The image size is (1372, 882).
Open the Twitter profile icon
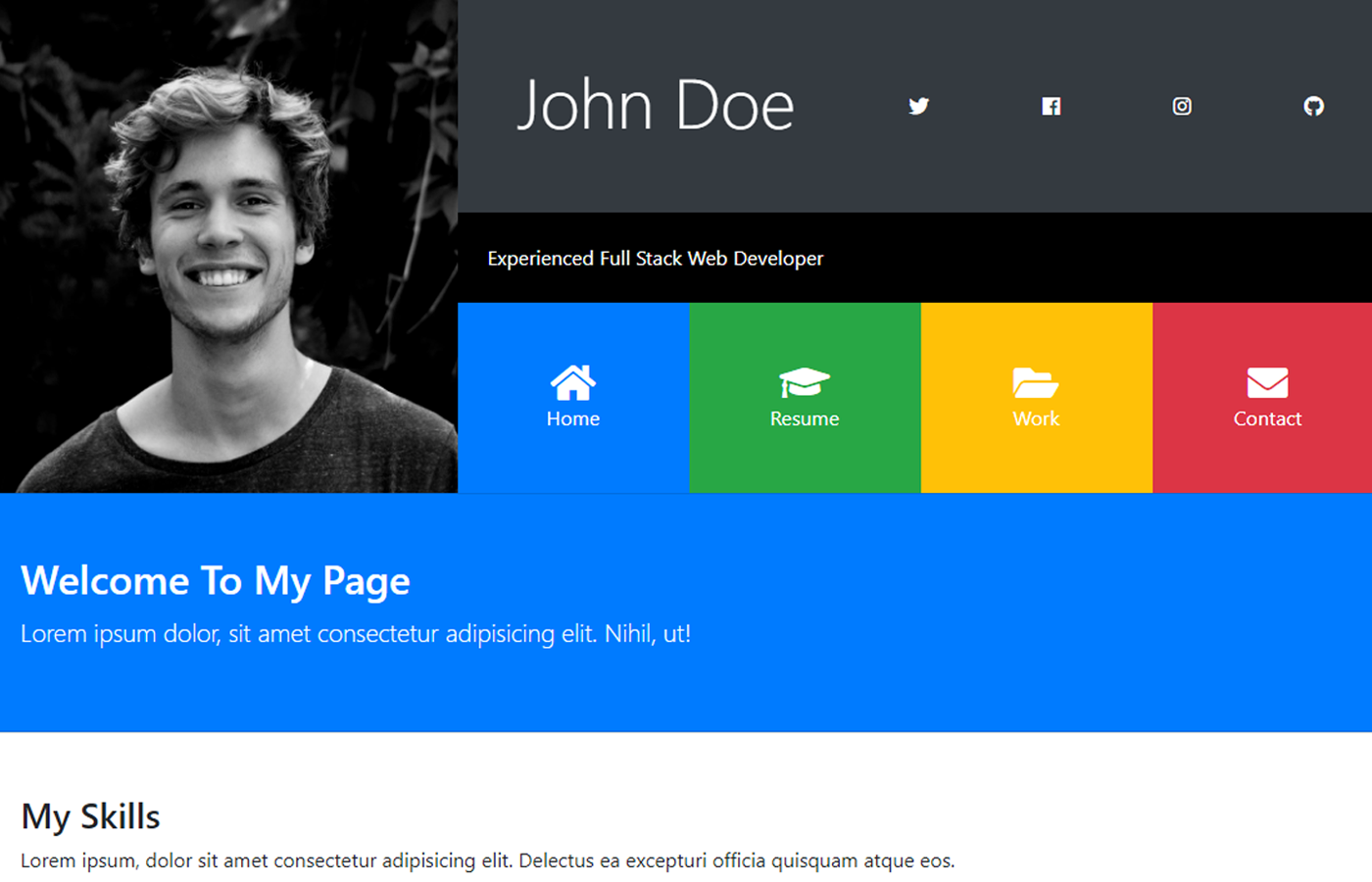click(x=918, y=106)
